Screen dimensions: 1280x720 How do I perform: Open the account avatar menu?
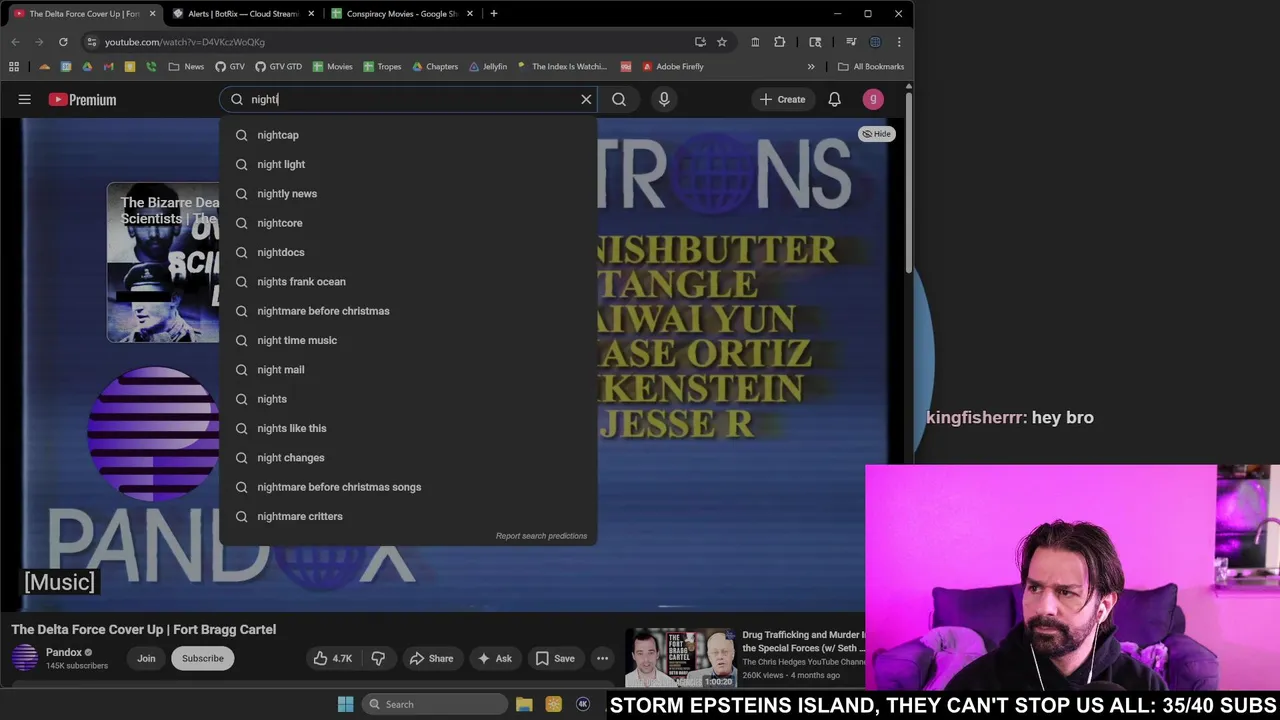tap(873, 99)
